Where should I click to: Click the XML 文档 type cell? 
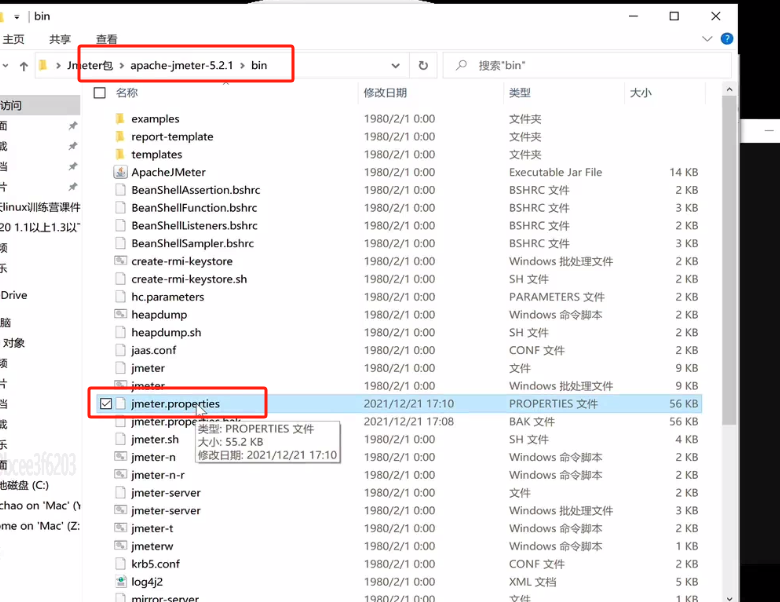532,582
